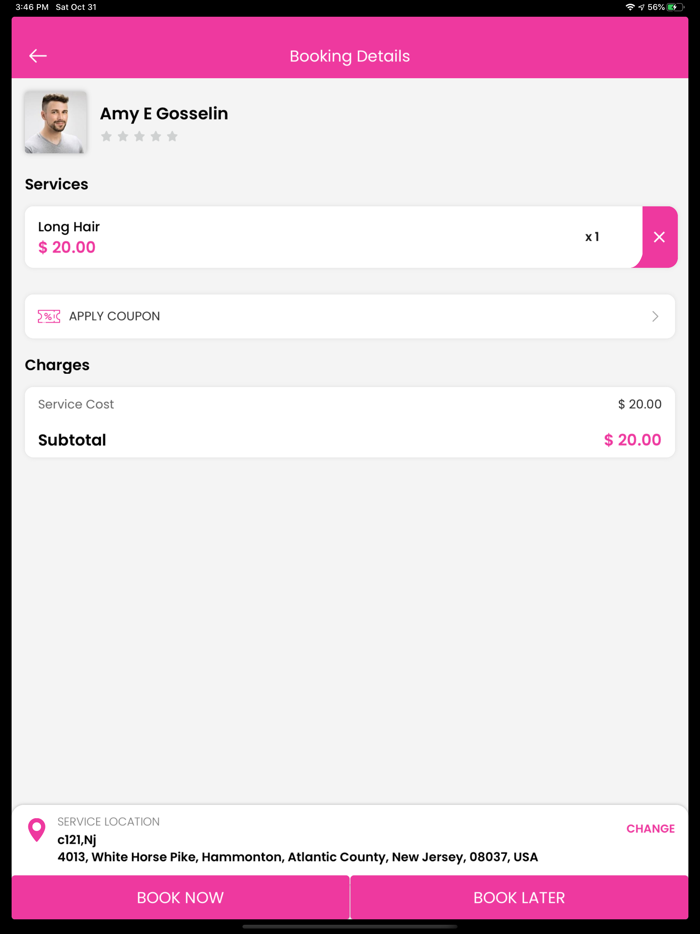Tap the first rating star

tap(107, 136)
